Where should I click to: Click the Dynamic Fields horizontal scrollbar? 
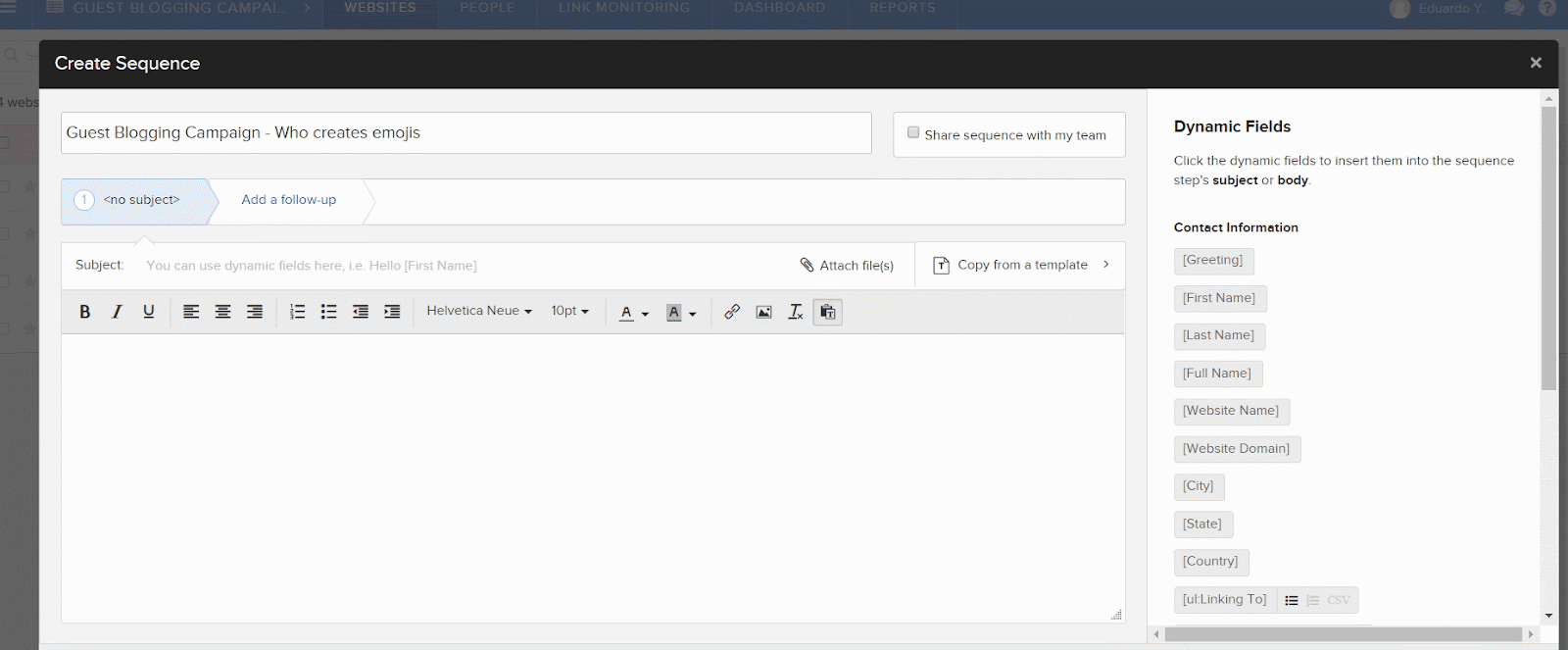point(1344,634)
